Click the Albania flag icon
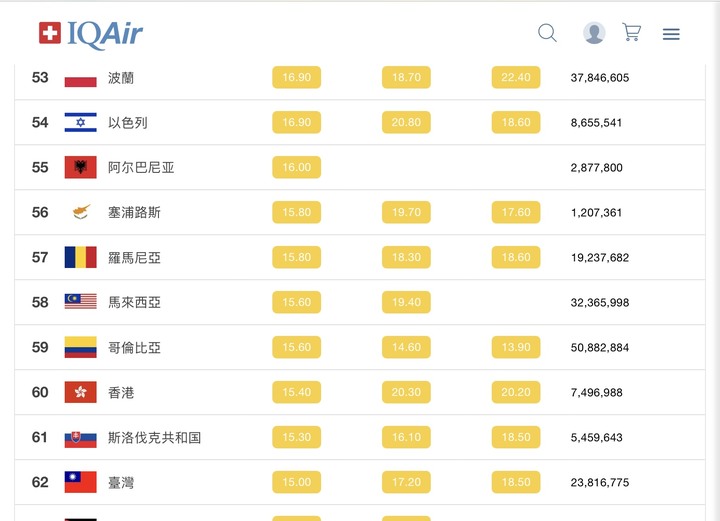This screenshot has height=521, width=720. 80,167
